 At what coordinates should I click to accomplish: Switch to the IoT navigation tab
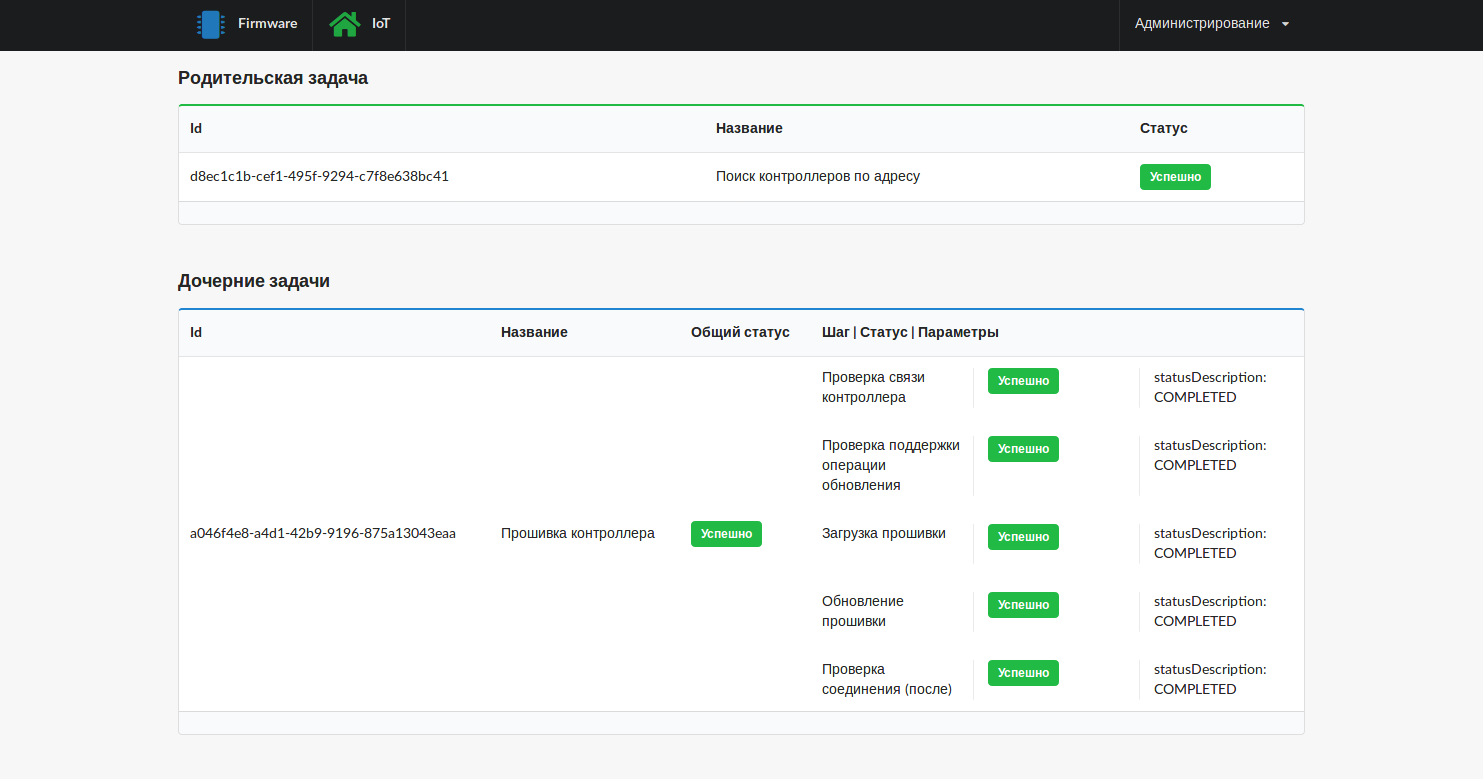(380, 24)
